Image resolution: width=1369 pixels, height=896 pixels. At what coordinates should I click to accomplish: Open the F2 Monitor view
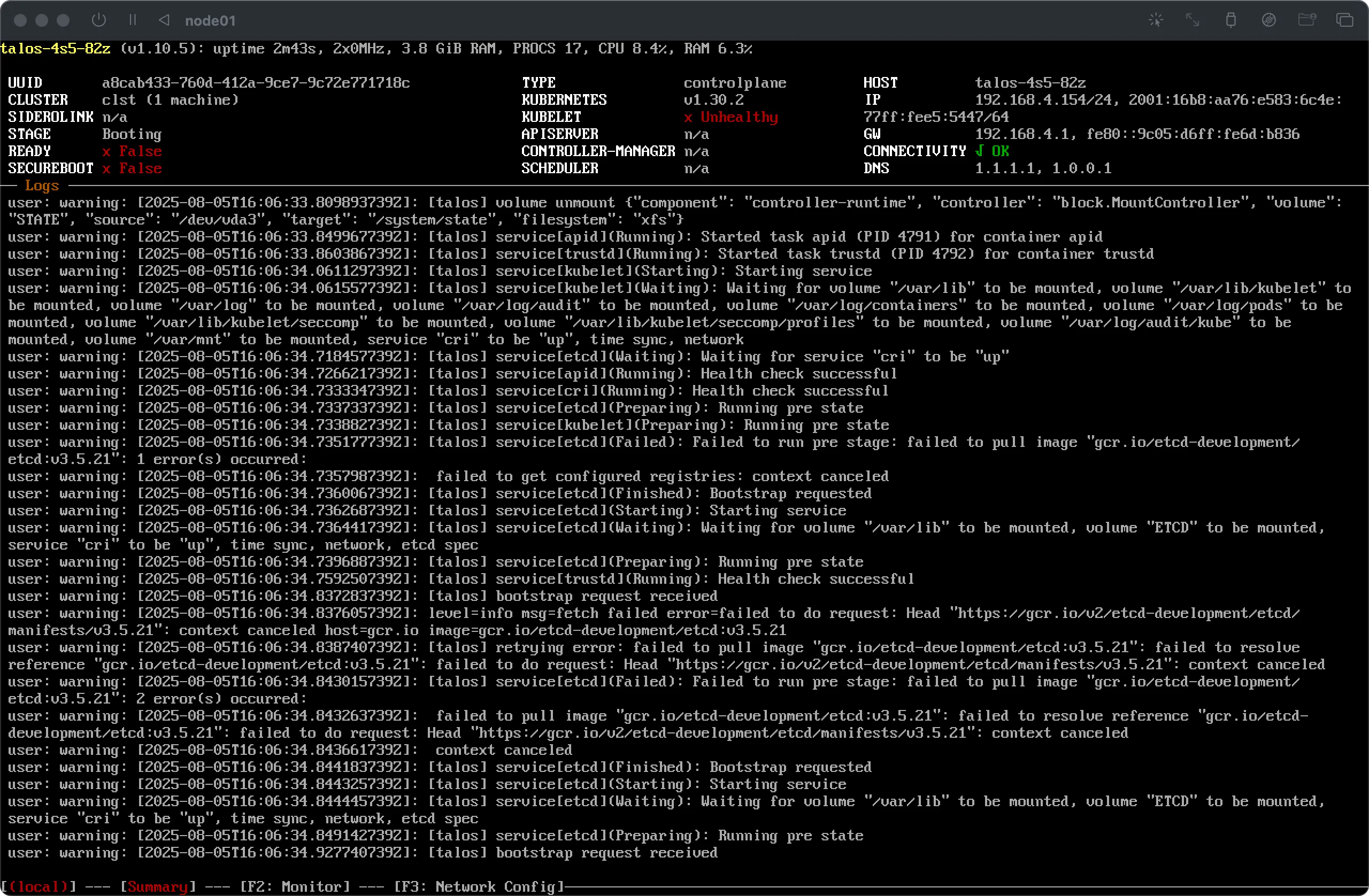(x=297, y=887)
